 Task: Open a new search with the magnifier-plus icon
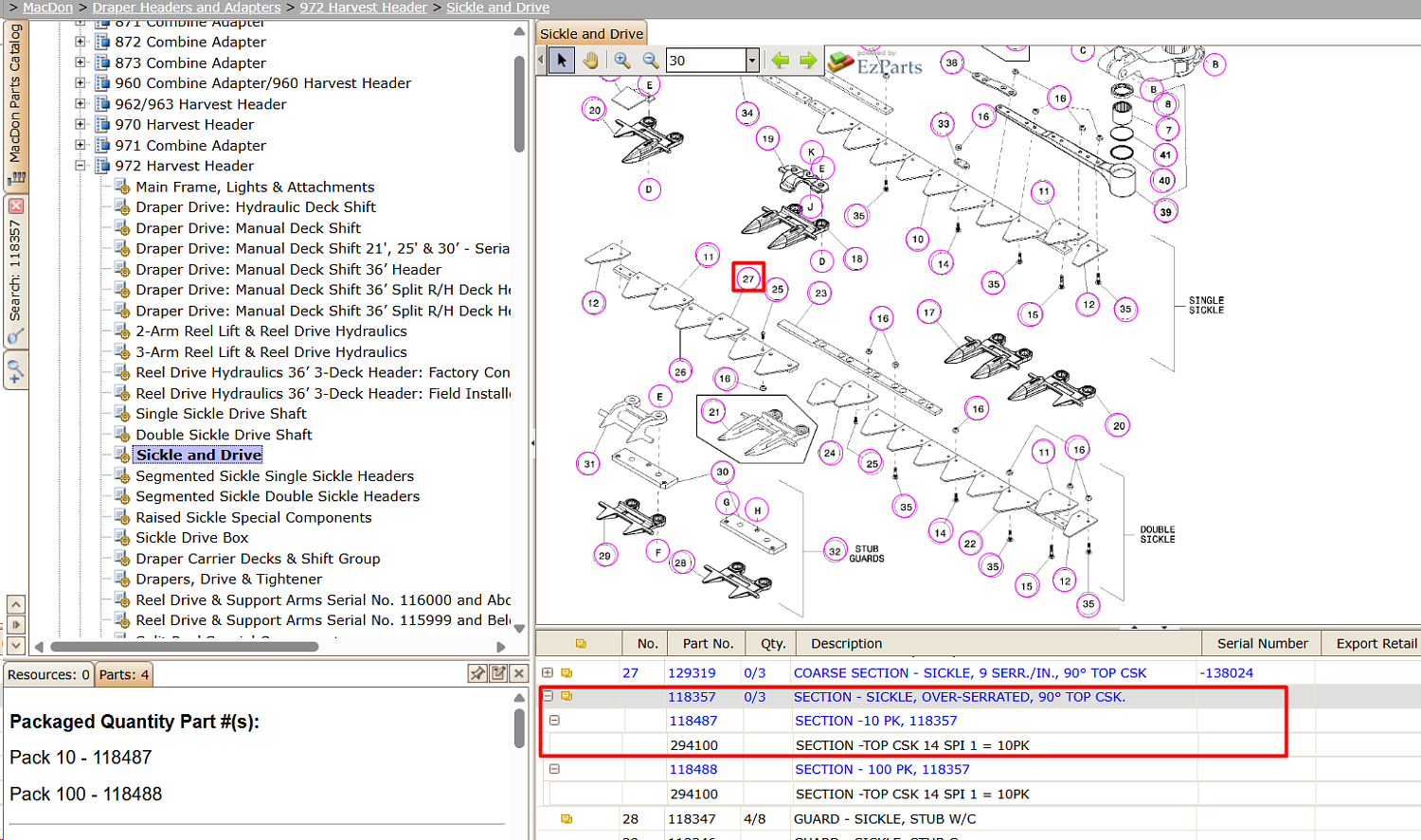(x=15, y=371)
